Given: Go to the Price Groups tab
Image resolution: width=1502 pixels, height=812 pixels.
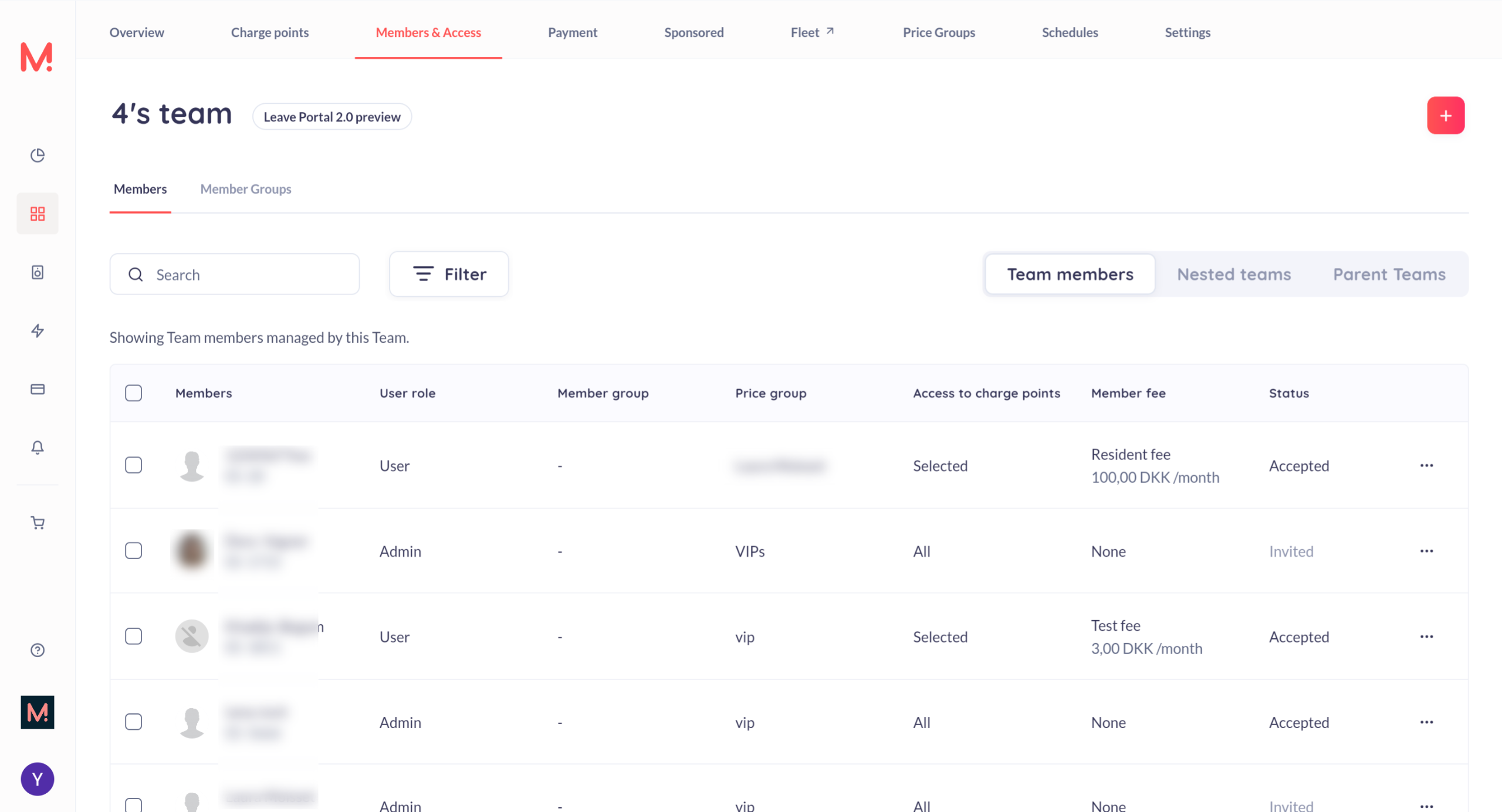Looking at the screenshot, I should click(x=939, y=32).
